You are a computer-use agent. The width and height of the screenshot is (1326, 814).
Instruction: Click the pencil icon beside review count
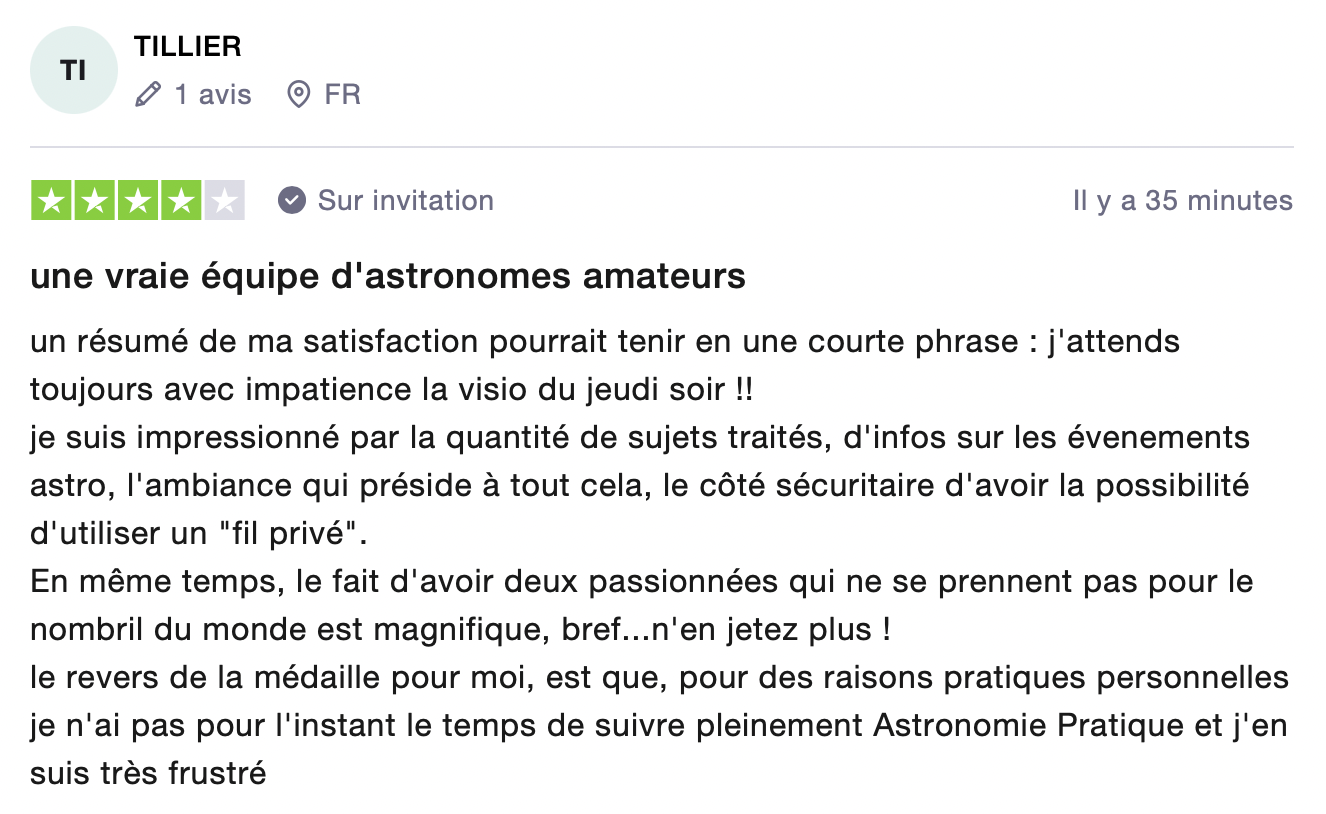[148, 95]
